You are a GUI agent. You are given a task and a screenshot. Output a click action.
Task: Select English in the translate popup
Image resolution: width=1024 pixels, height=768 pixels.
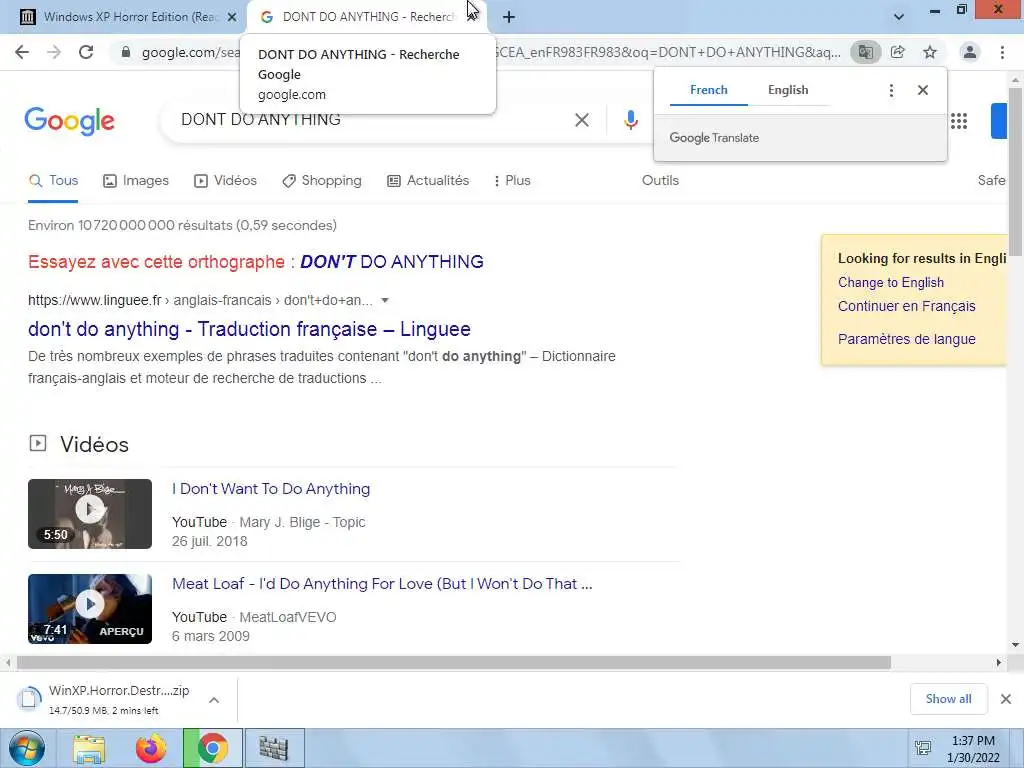click(788, 90)
